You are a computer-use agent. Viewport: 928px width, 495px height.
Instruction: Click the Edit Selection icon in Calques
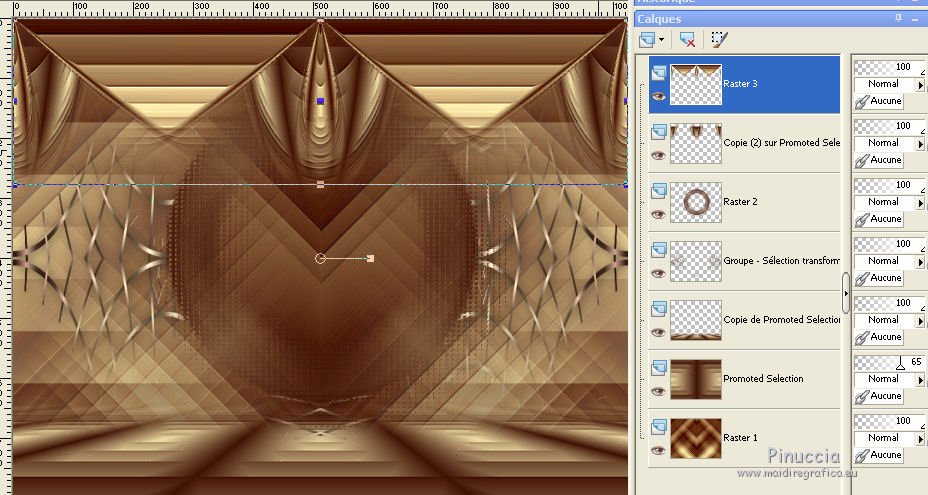719,39
